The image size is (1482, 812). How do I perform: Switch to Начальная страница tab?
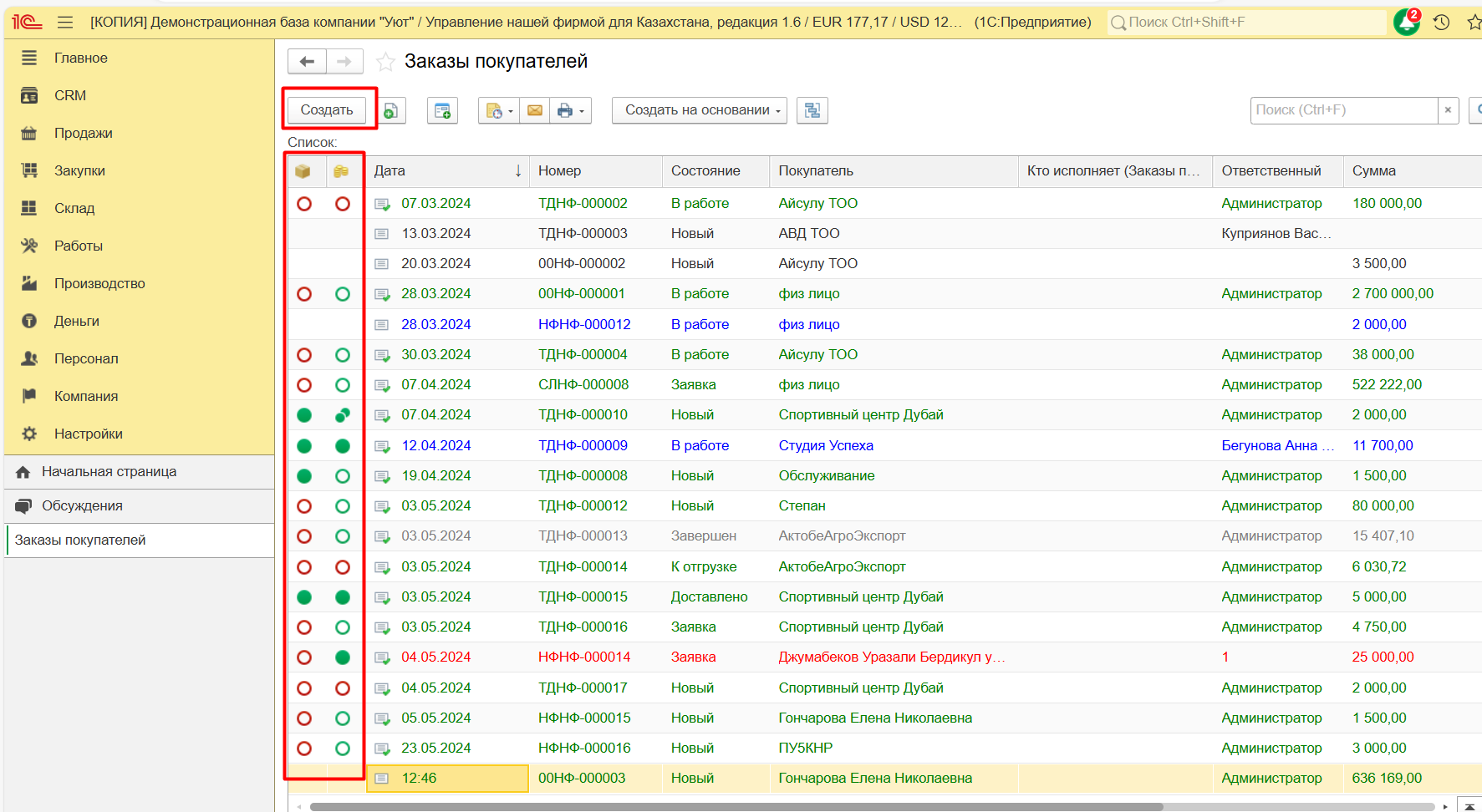pyautogui.click(x=109, y=472)
